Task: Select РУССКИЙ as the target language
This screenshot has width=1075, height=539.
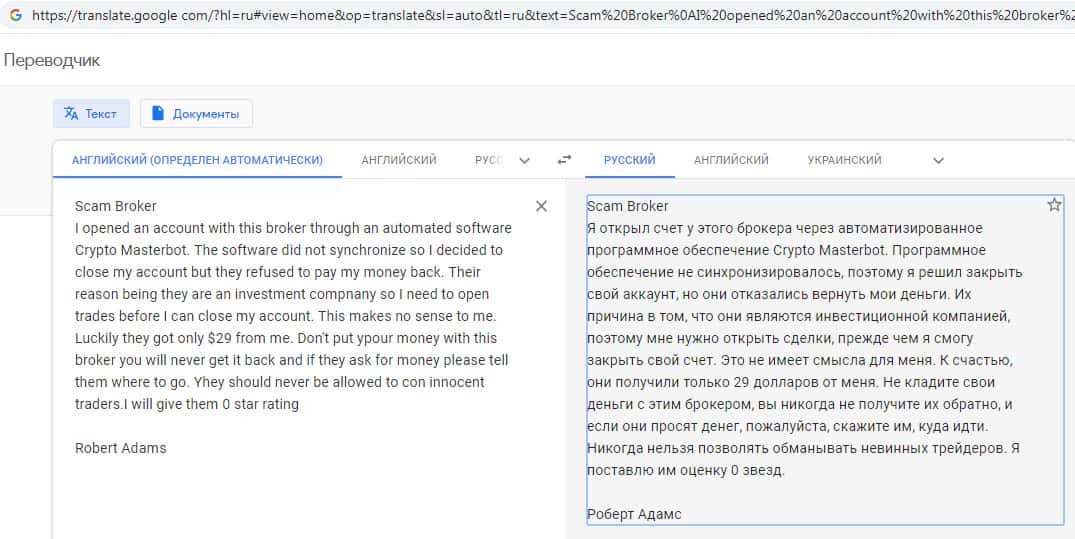Action: point(629,160)
